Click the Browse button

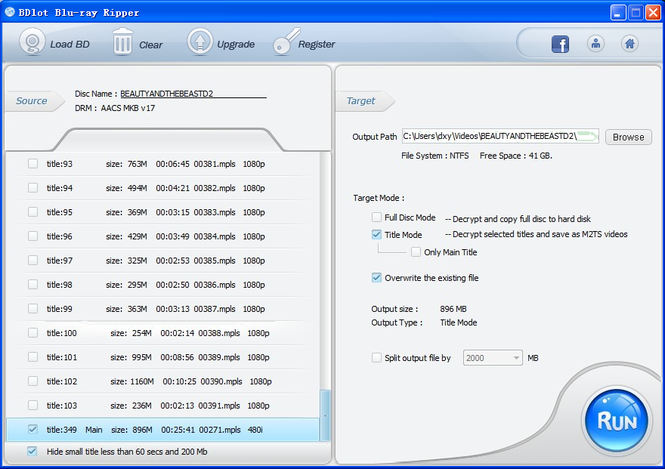point(628,137)
